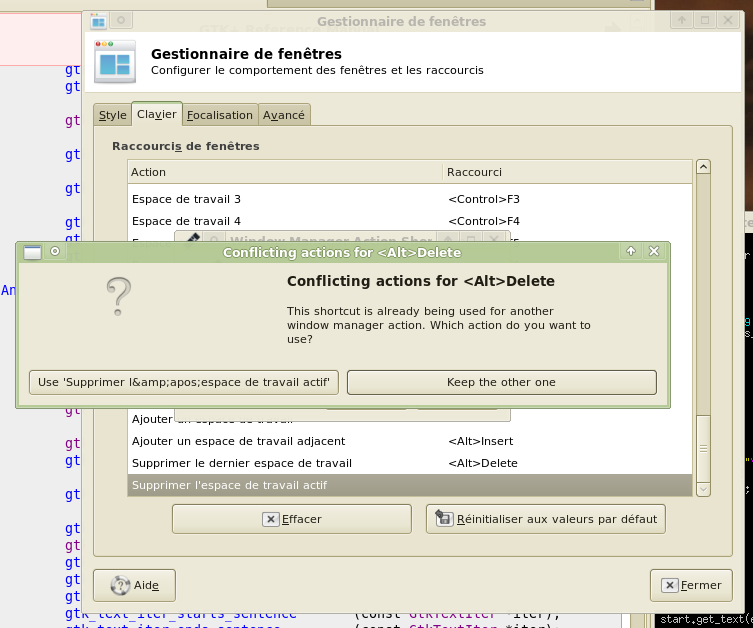Click the Gestionnaire de fenêtres header icon
The height and width of the screenshot is (628, 753).
coord(114,61)
